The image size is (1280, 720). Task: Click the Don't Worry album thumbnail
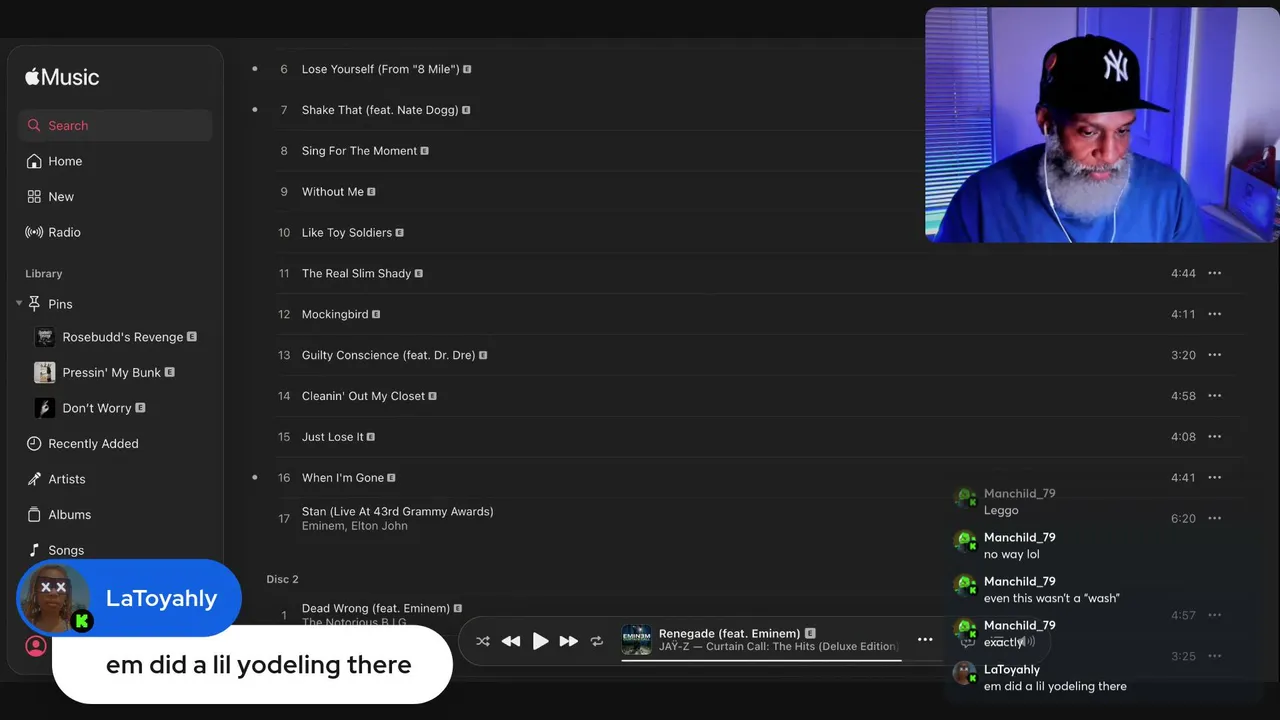(45, 408)
